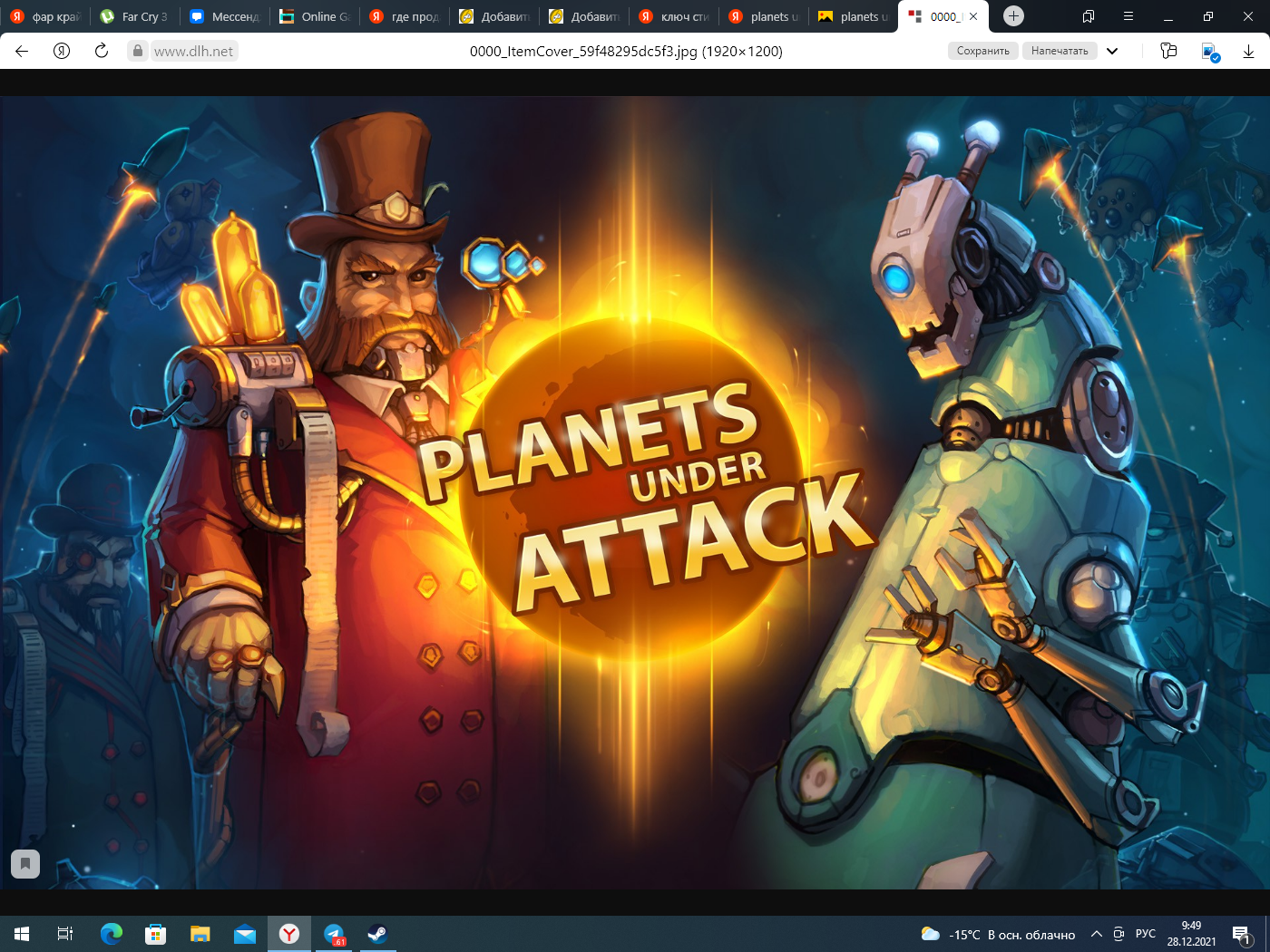Print the image with the Напечатать button

[x=1060, y=51]
